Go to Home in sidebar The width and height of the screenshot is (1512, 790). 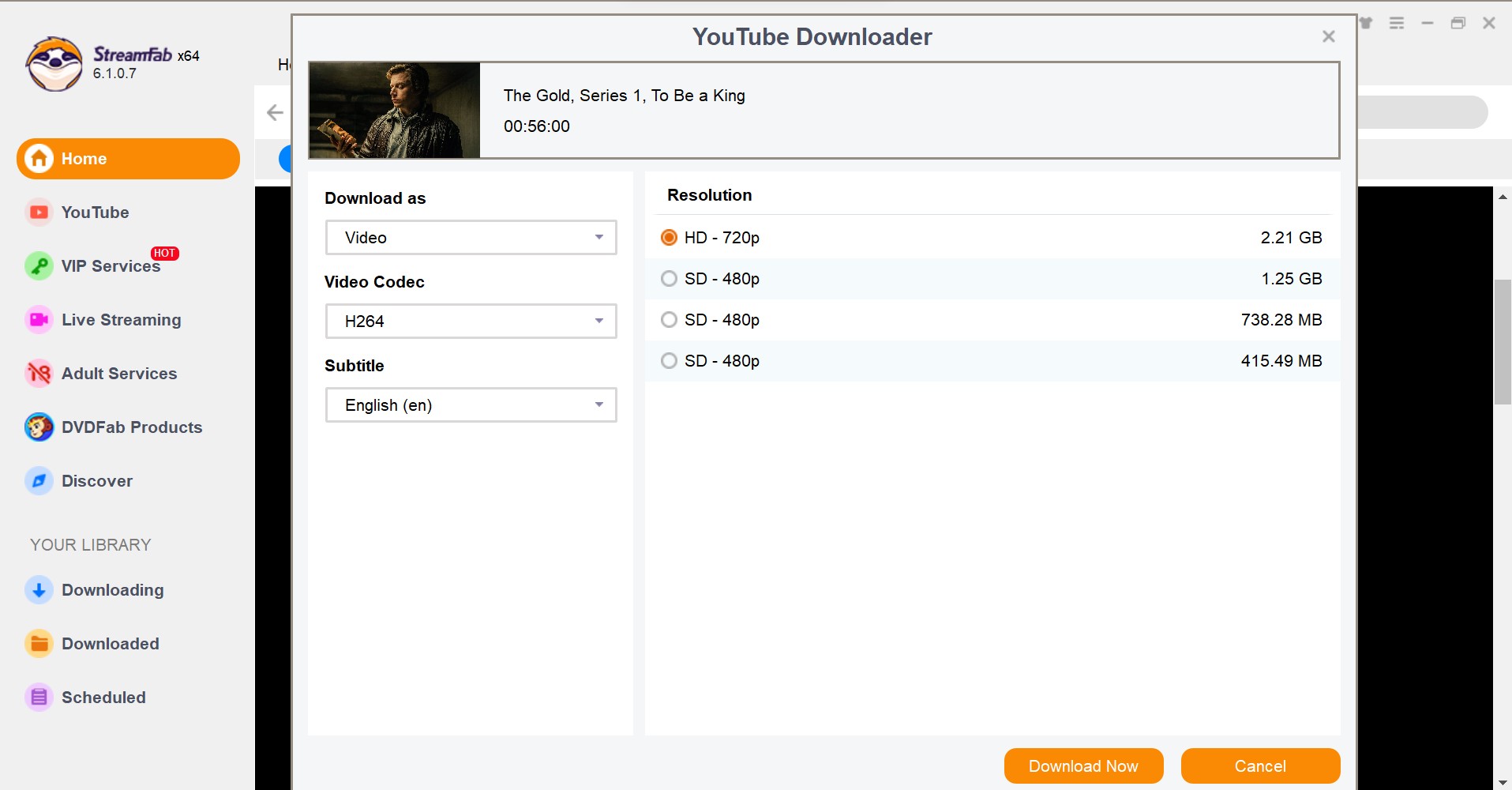(128, 159)
